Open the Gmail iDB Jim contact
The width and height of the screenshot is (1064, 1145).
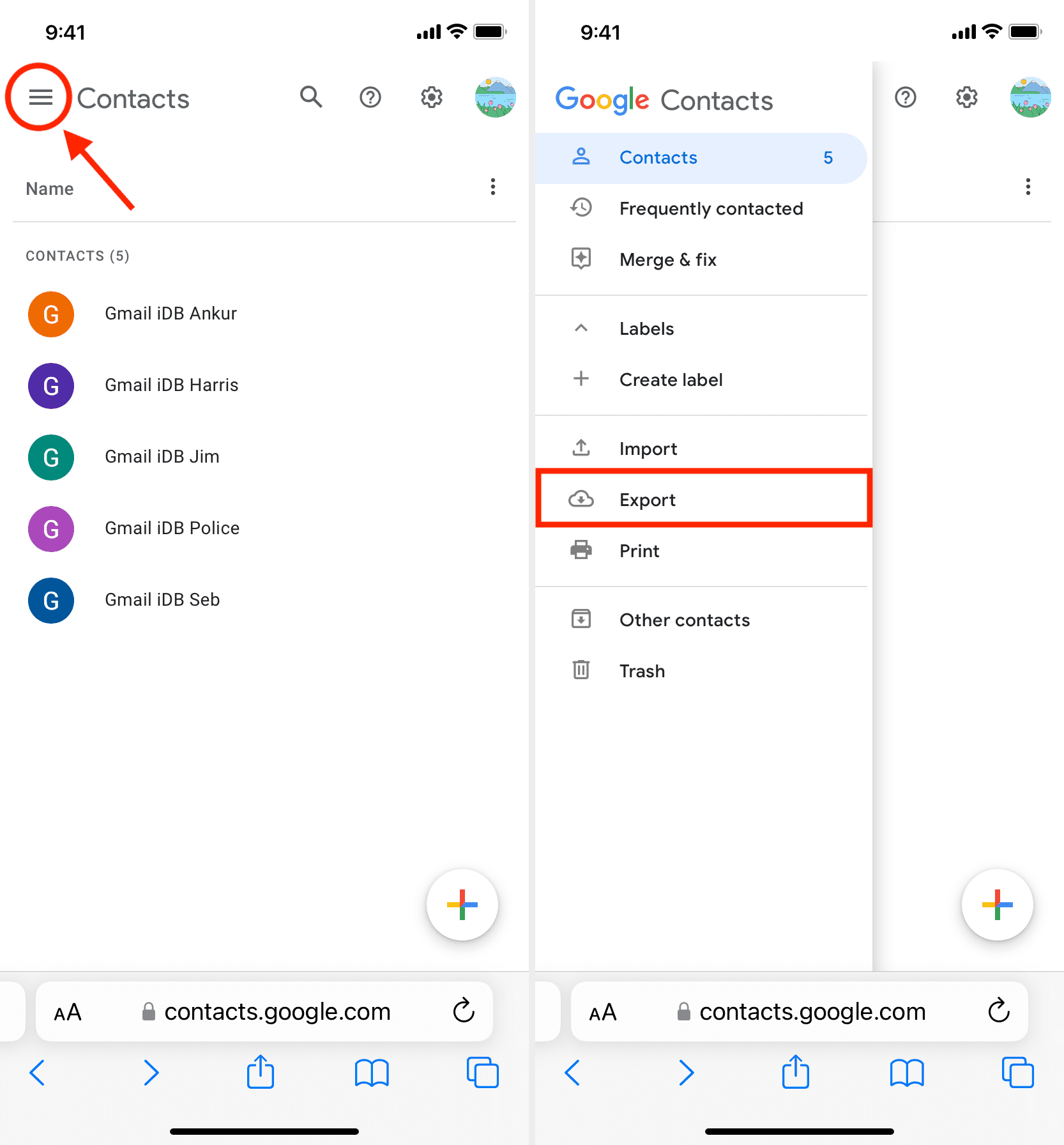click(x=264, y=457)
